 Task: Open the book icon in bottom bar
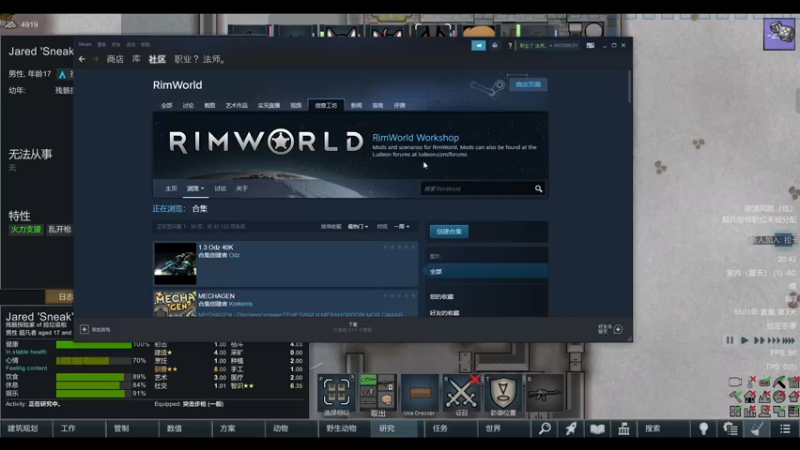(597, 429)
